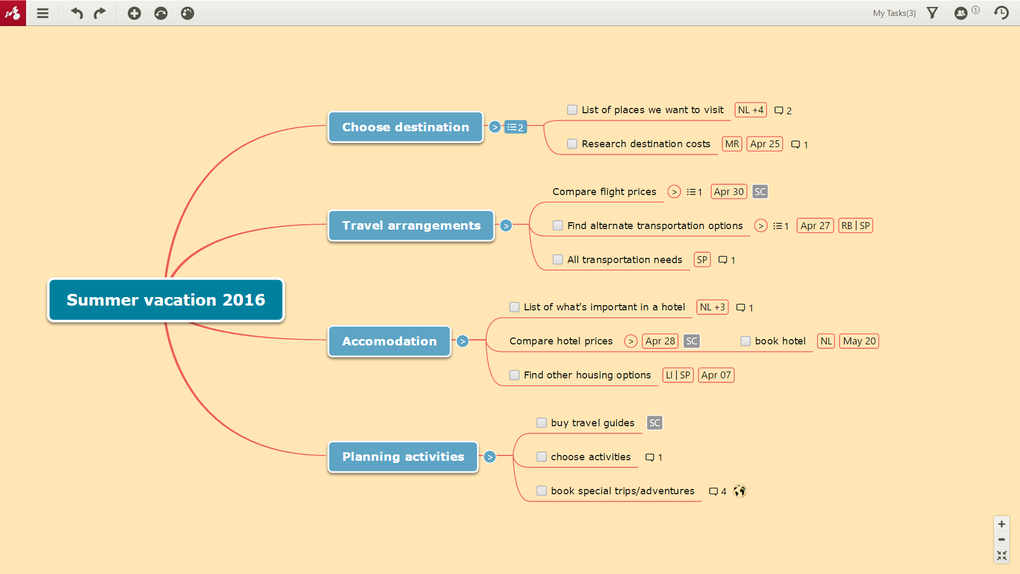Add a new node with plus icon
This screenshot has width=1020, height=574.
pyautogui.click(x=134, y=13)
